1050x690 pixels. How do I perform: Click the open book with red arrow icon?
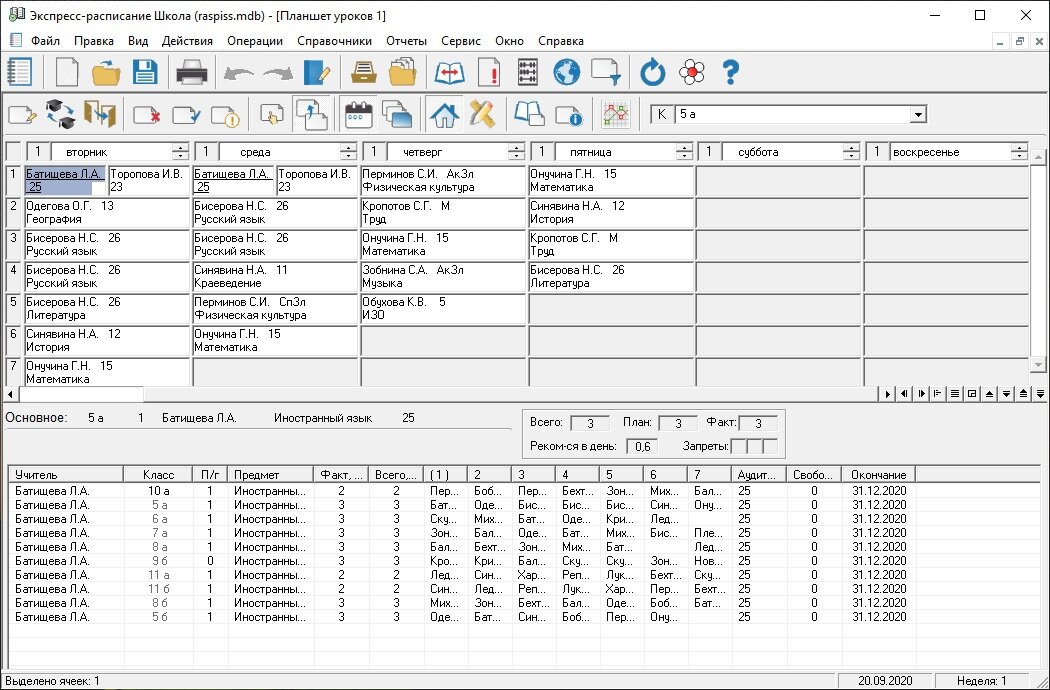[x=449, y=72]
